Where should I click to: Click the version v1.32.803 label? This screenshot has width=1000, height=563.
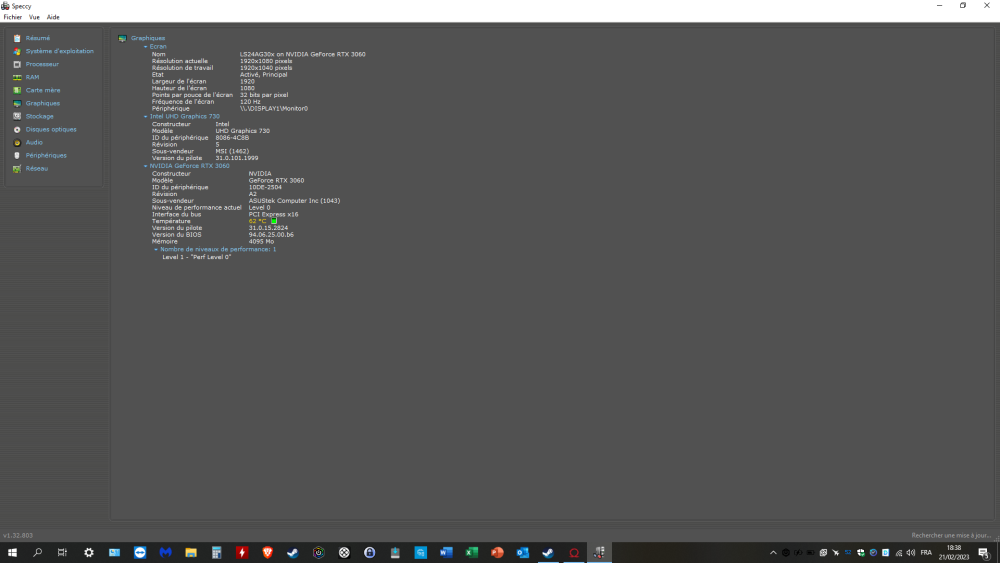tap(18, 536)
